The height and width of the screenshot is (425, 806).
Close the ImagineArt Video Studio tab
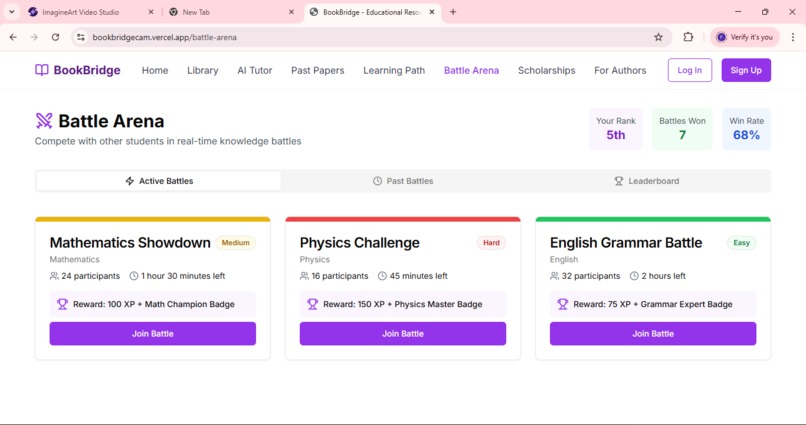pyautogui.click(x=151, y=12)
